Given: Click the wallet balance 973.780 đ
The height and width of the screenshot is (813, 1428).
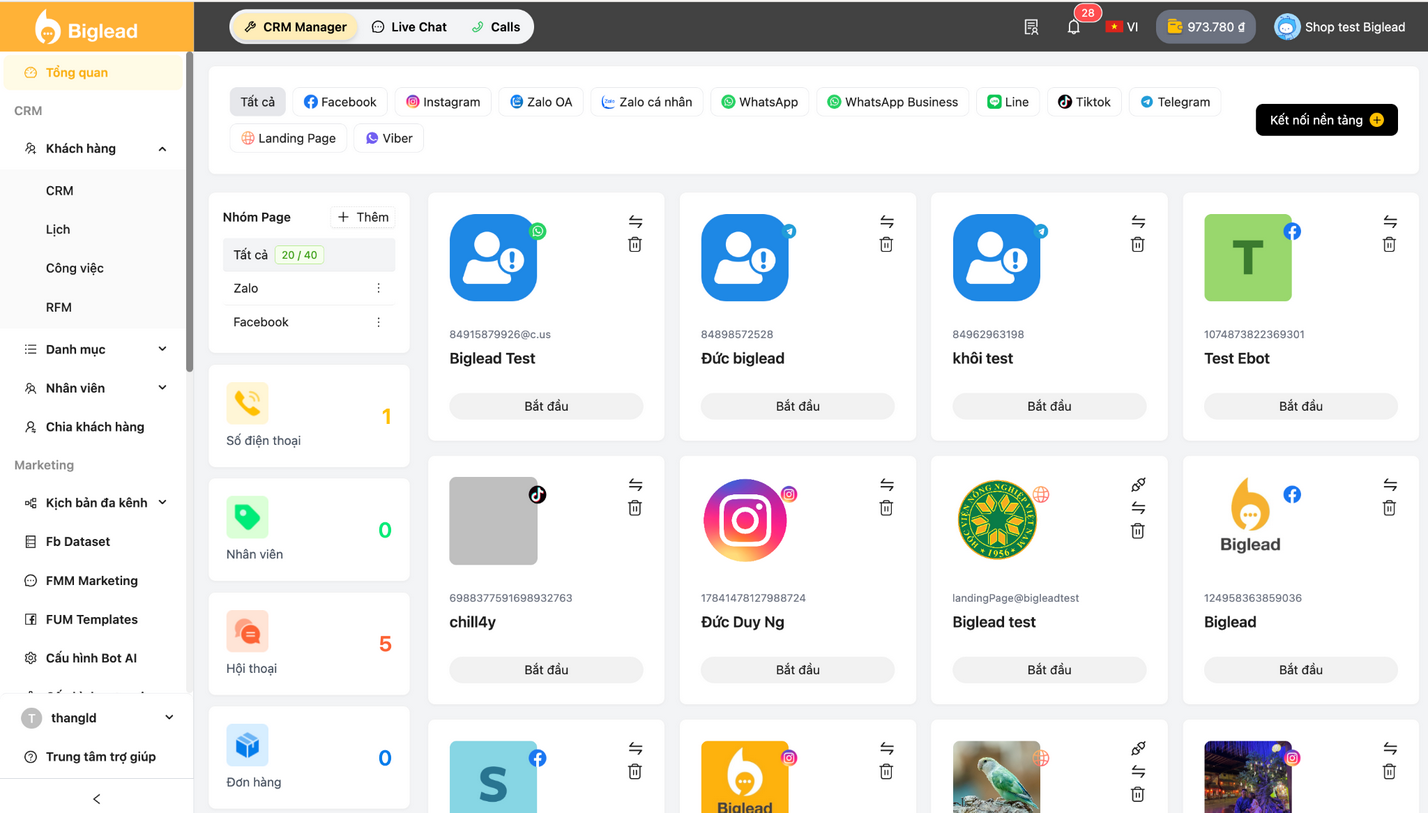Looking at the screenshot, I should 1205,27.
